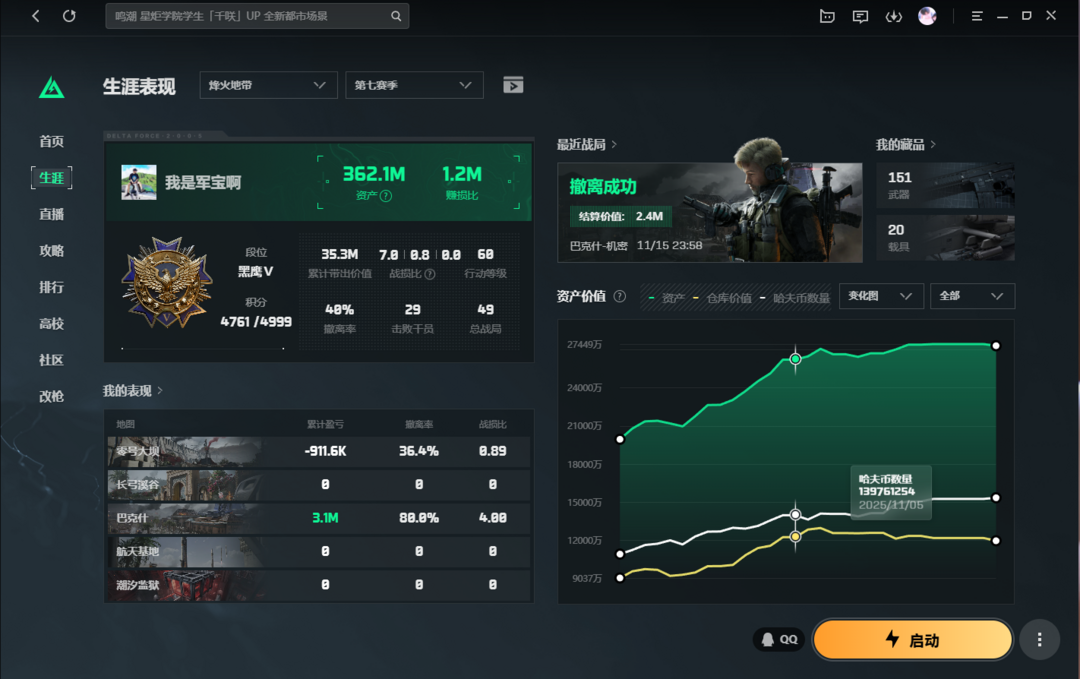
Task: Click the user avatar in the top bar
Action: 927,16
